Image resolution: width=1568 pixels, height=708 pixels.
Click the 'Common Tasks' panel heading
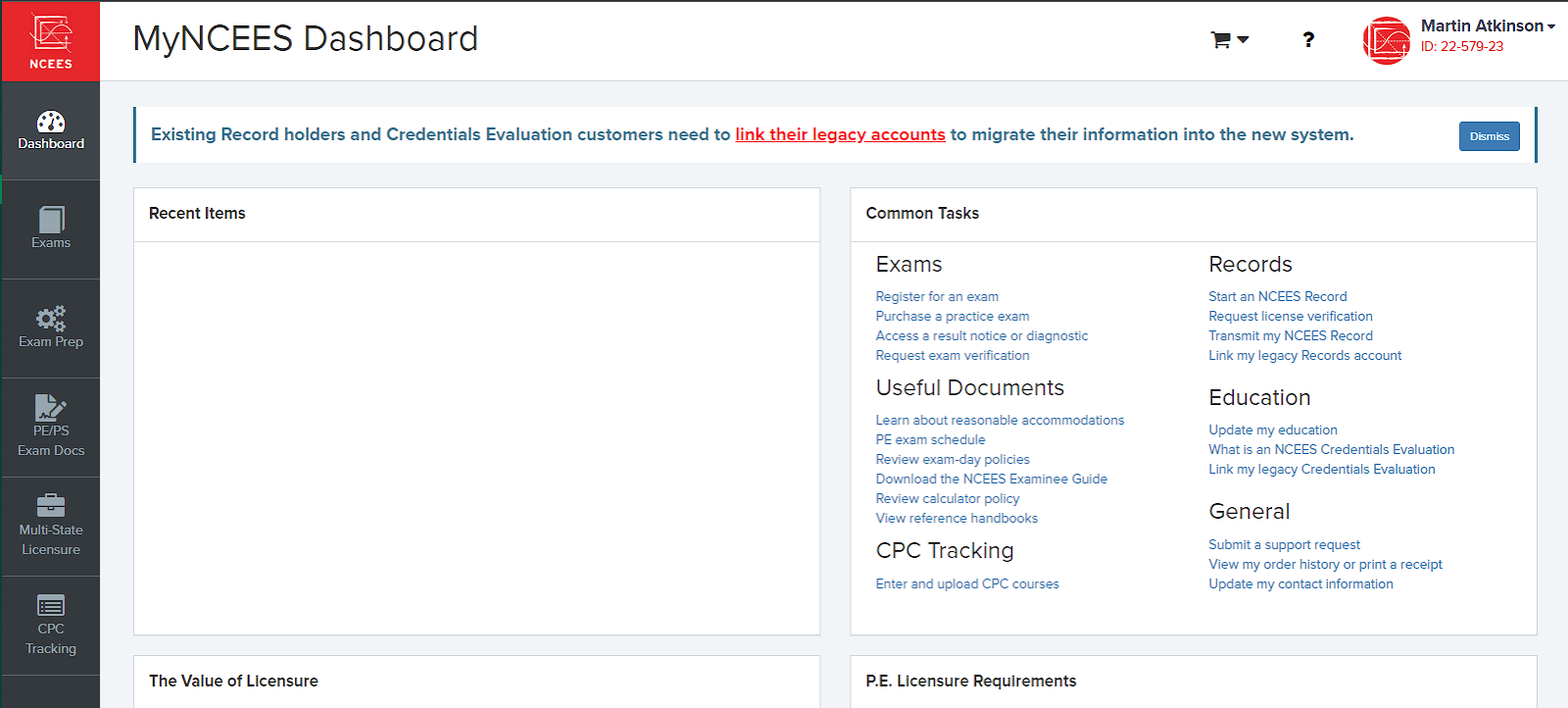click(922, 213)
